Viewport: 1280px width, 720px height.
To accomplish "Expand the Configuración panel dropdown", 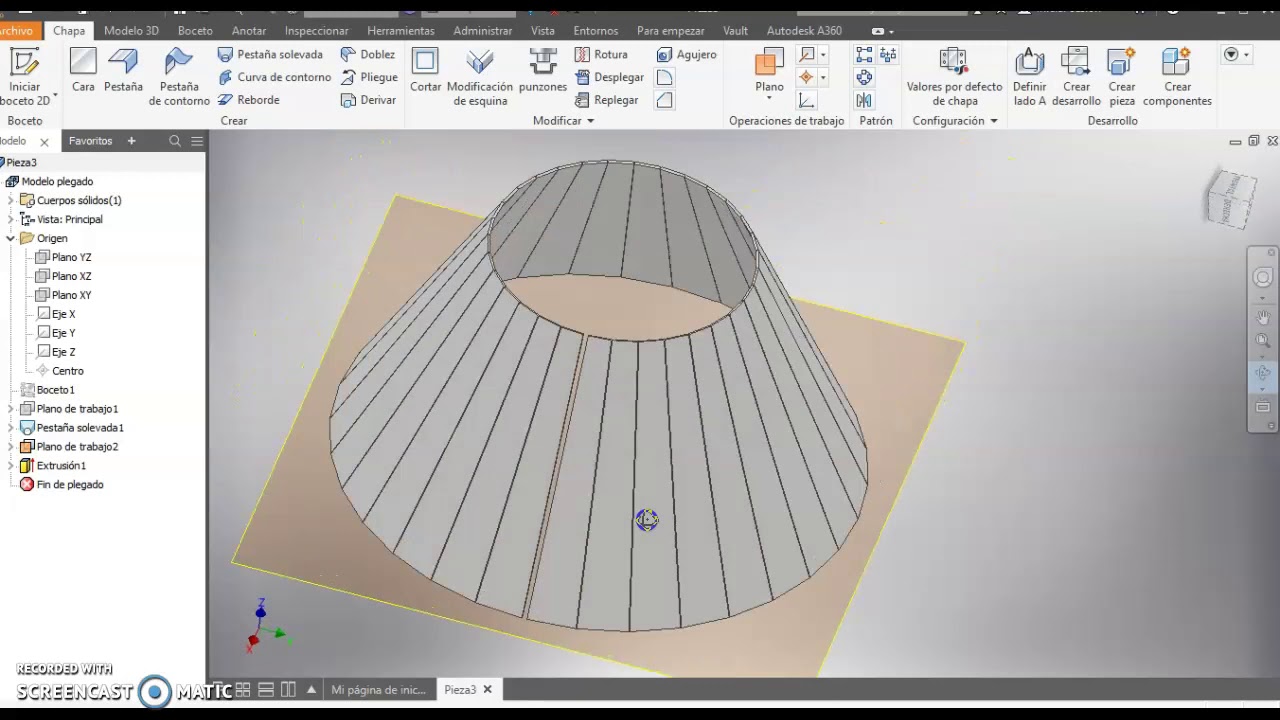I will click(993, 121).
